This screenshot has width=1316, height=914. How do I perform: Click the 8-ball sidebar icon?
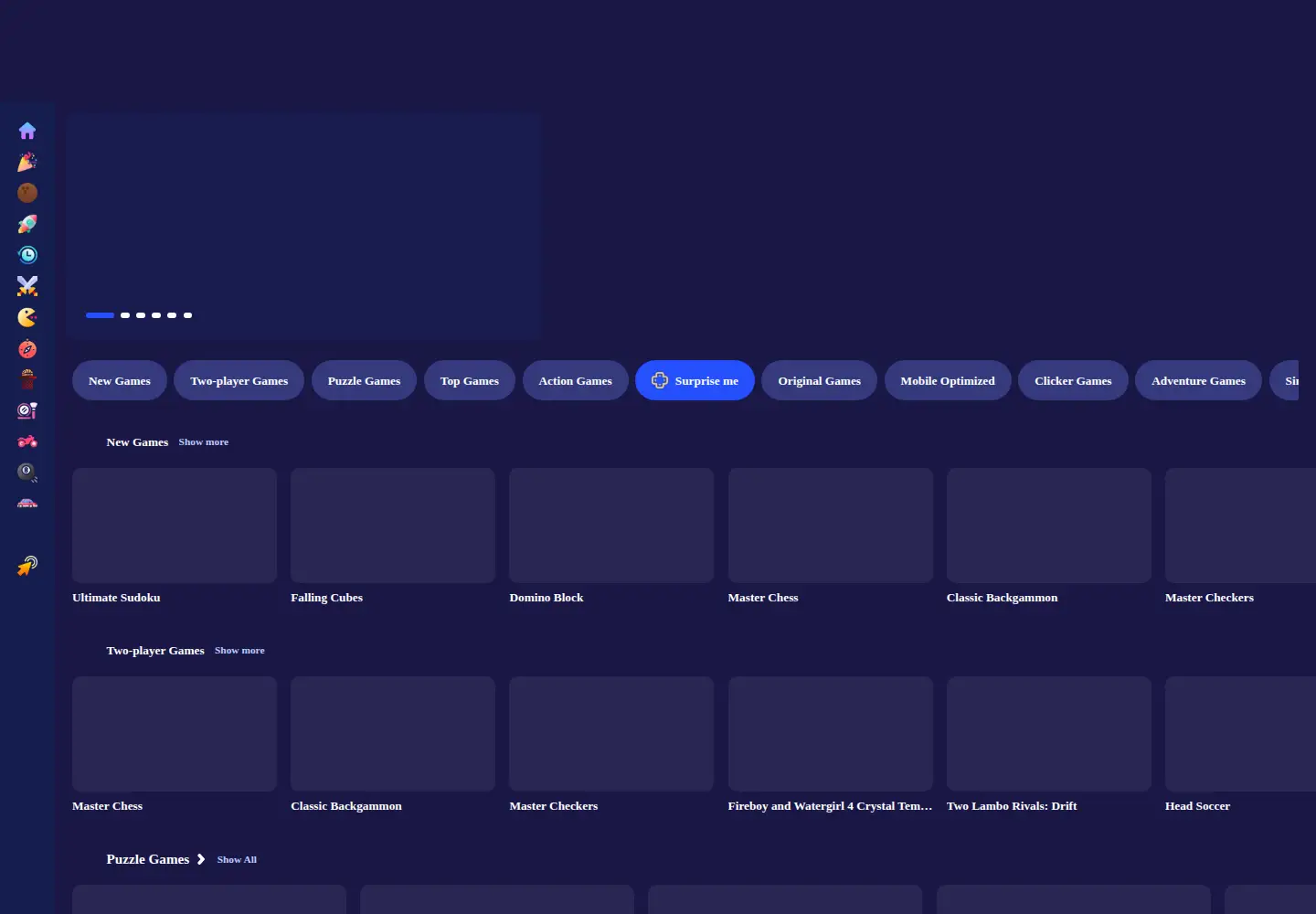[x=27, y=473]
